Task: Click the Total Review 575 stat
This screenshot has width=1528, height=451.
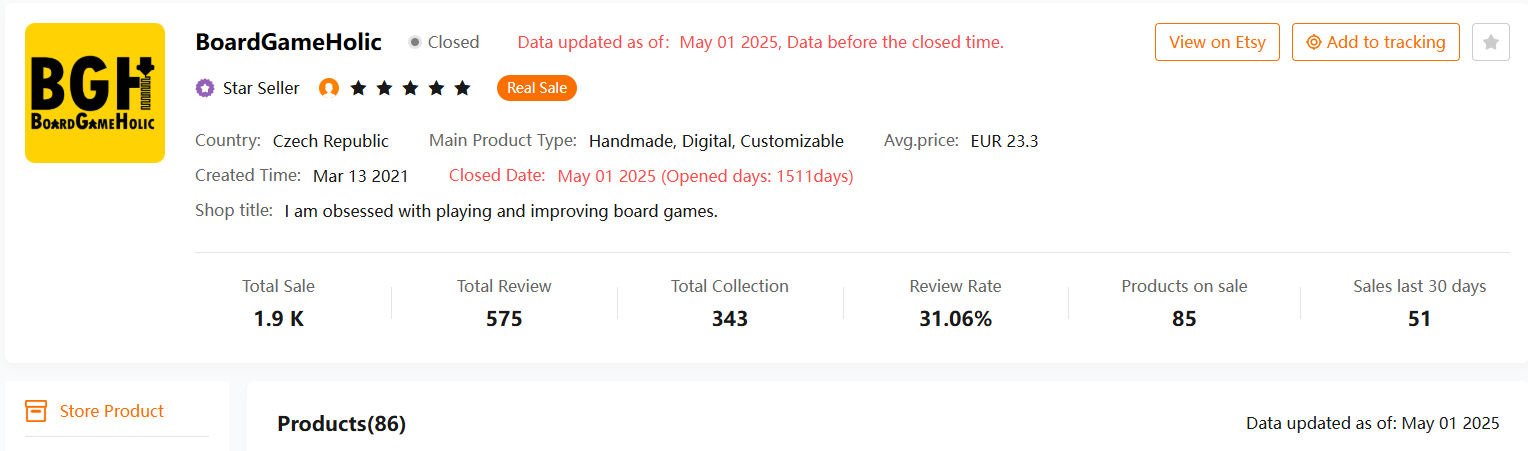Action: click(504, 303)
